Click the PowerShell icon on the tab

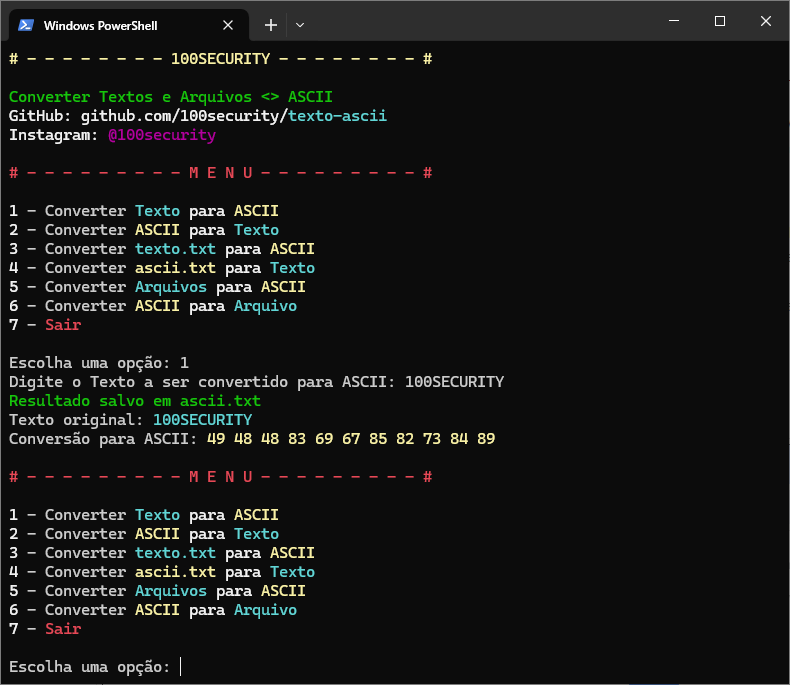(x=26, y=25)
